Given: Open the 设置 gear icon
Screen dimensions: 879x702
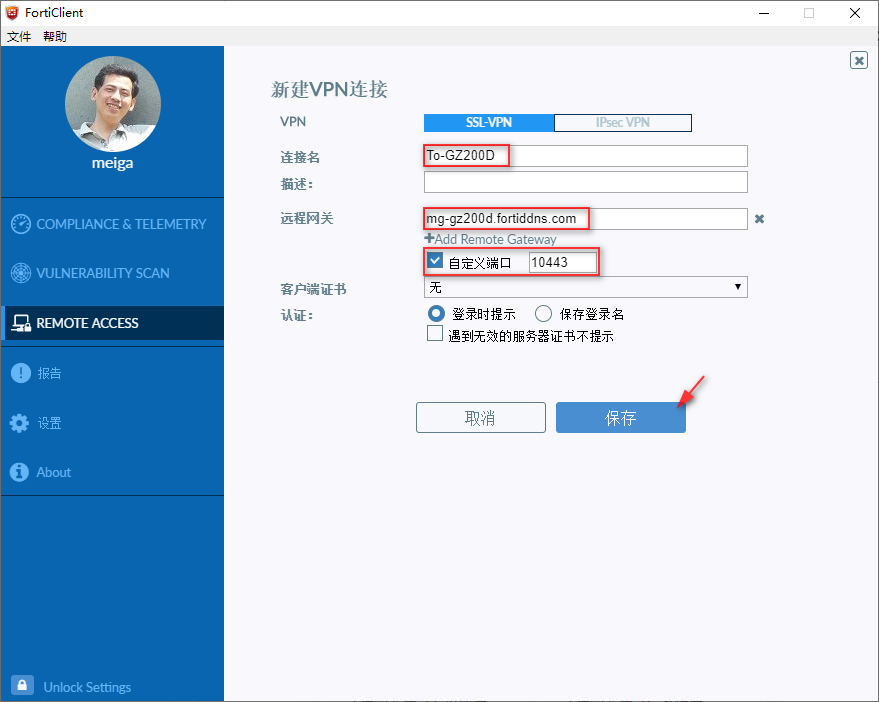Looking at the screenshot, I should tap(20, 423).
